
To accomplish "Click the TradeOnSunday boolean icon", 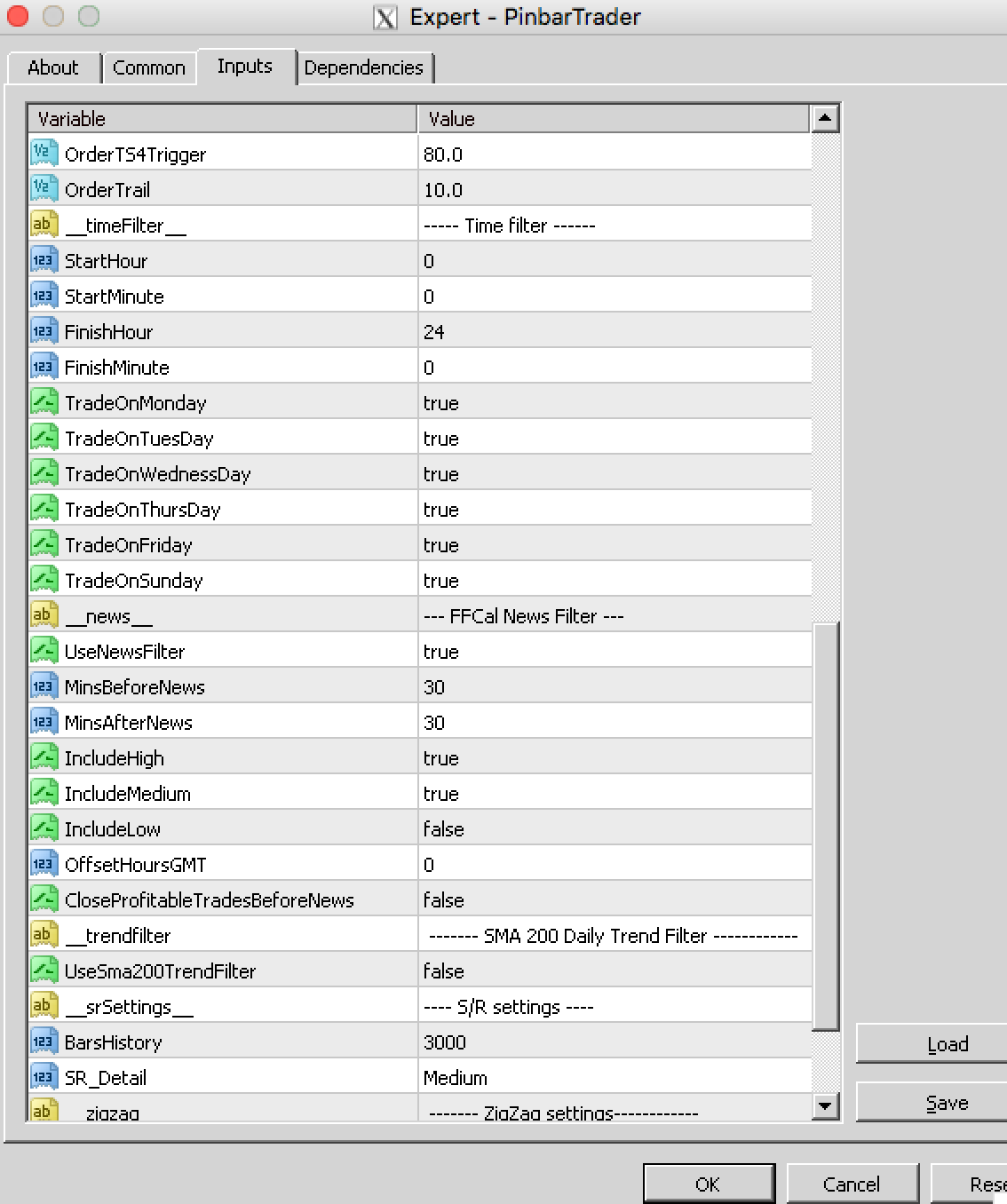I will [44, 579].
